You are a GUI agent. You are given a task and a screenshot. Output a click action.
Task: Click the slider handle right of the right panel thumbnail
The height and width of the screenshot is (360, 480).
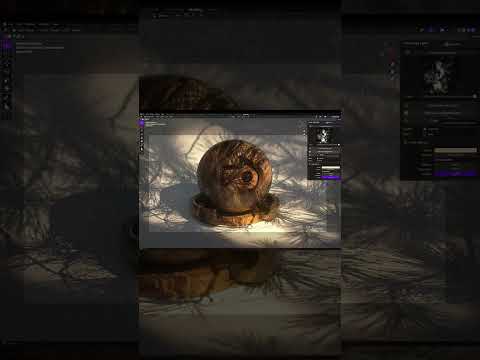[x=475, y=96]
